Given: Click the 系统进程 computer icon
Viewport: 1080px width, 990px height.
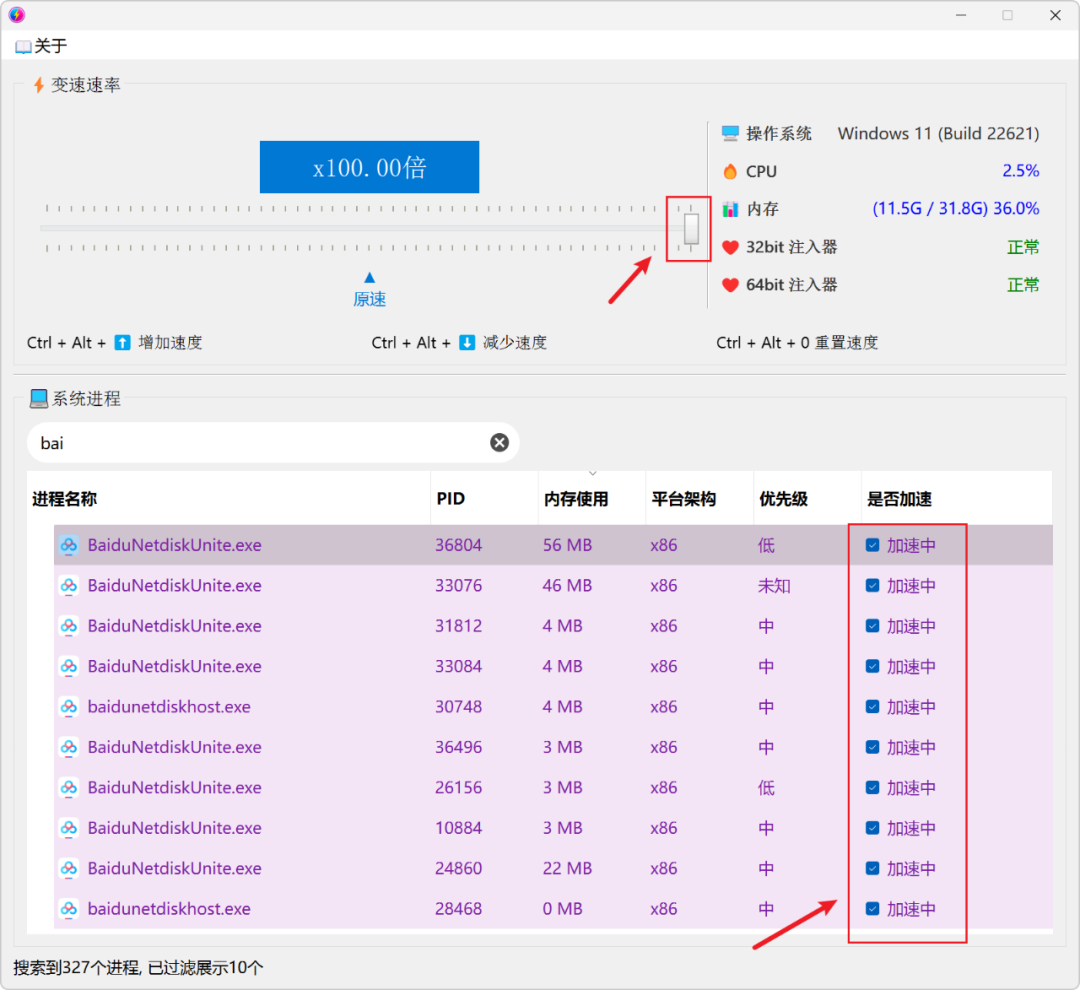Looking at the screenshot, I should (x=39, y=398).
